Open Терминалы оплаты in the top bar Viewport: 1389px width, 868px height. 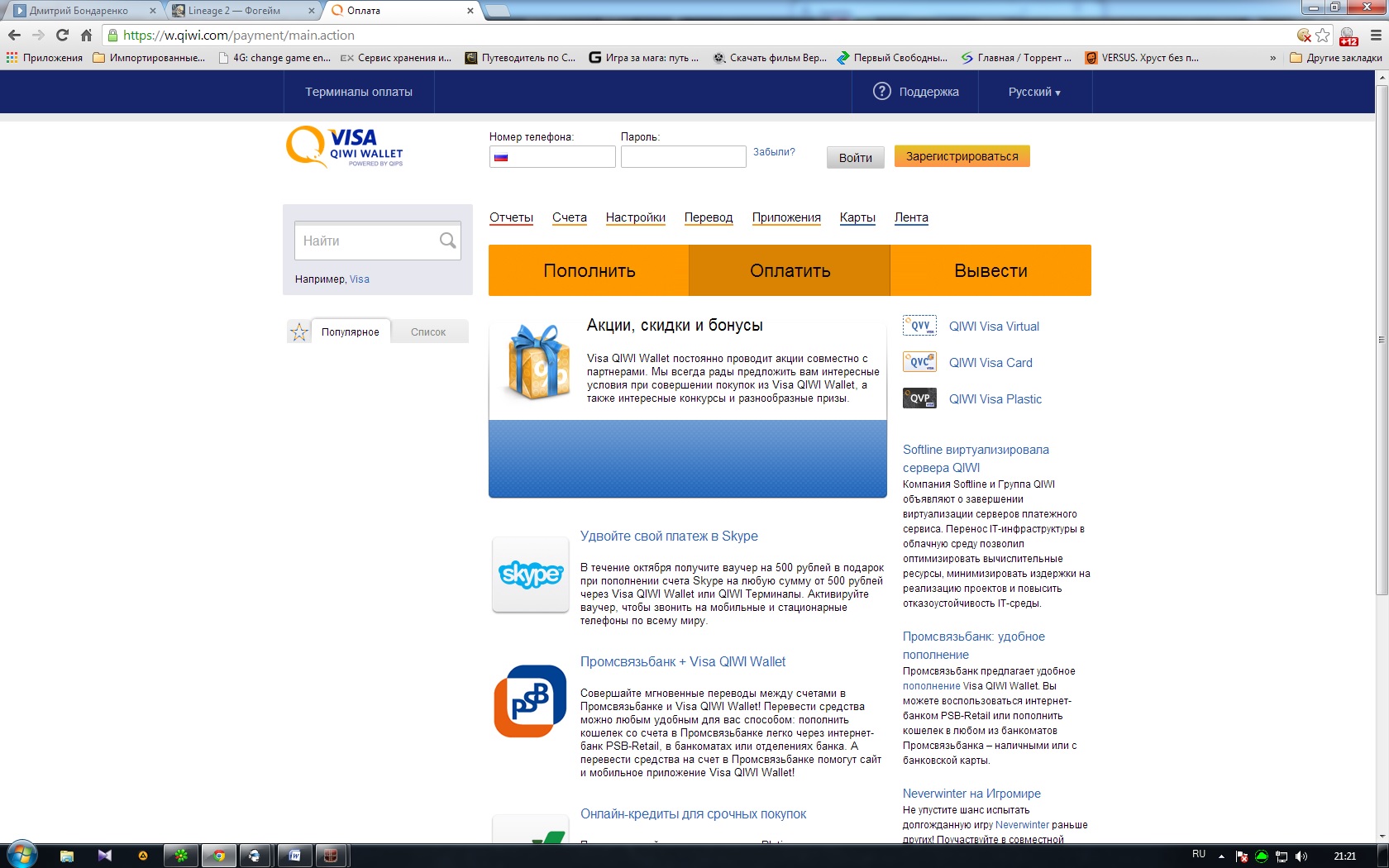point(359,92)
